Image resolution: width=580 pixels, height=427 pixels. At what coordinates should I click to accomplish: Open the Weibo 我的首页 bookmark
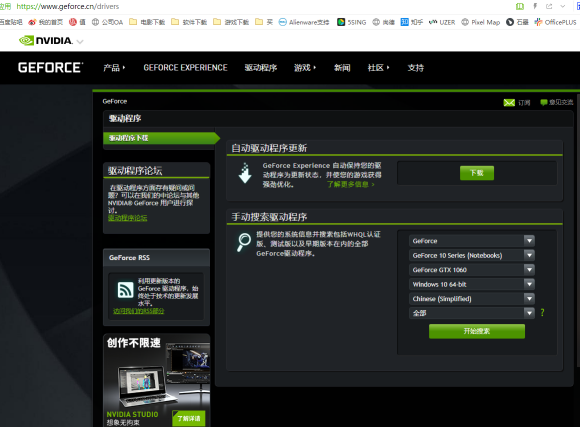45,22
